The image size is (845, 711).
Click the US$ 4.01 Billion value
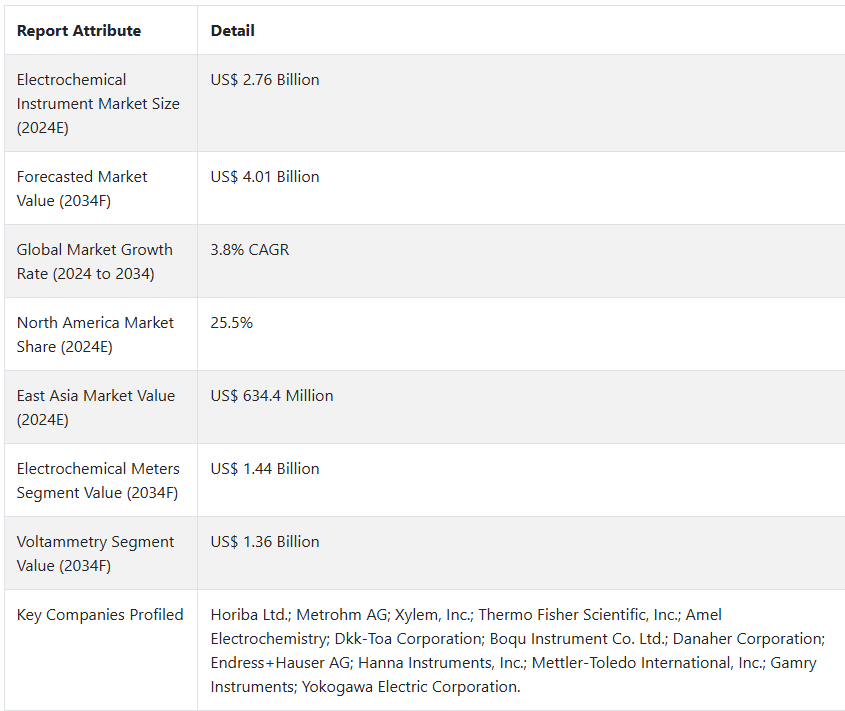[265, 177]
